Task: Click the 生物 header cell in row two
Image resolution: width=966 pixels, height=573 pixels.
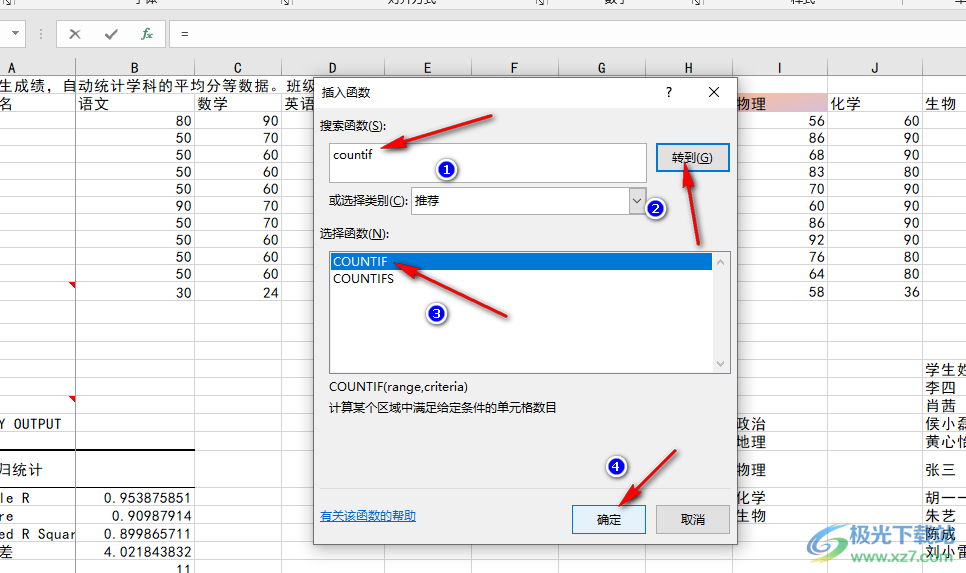Action: coord(944,104)
